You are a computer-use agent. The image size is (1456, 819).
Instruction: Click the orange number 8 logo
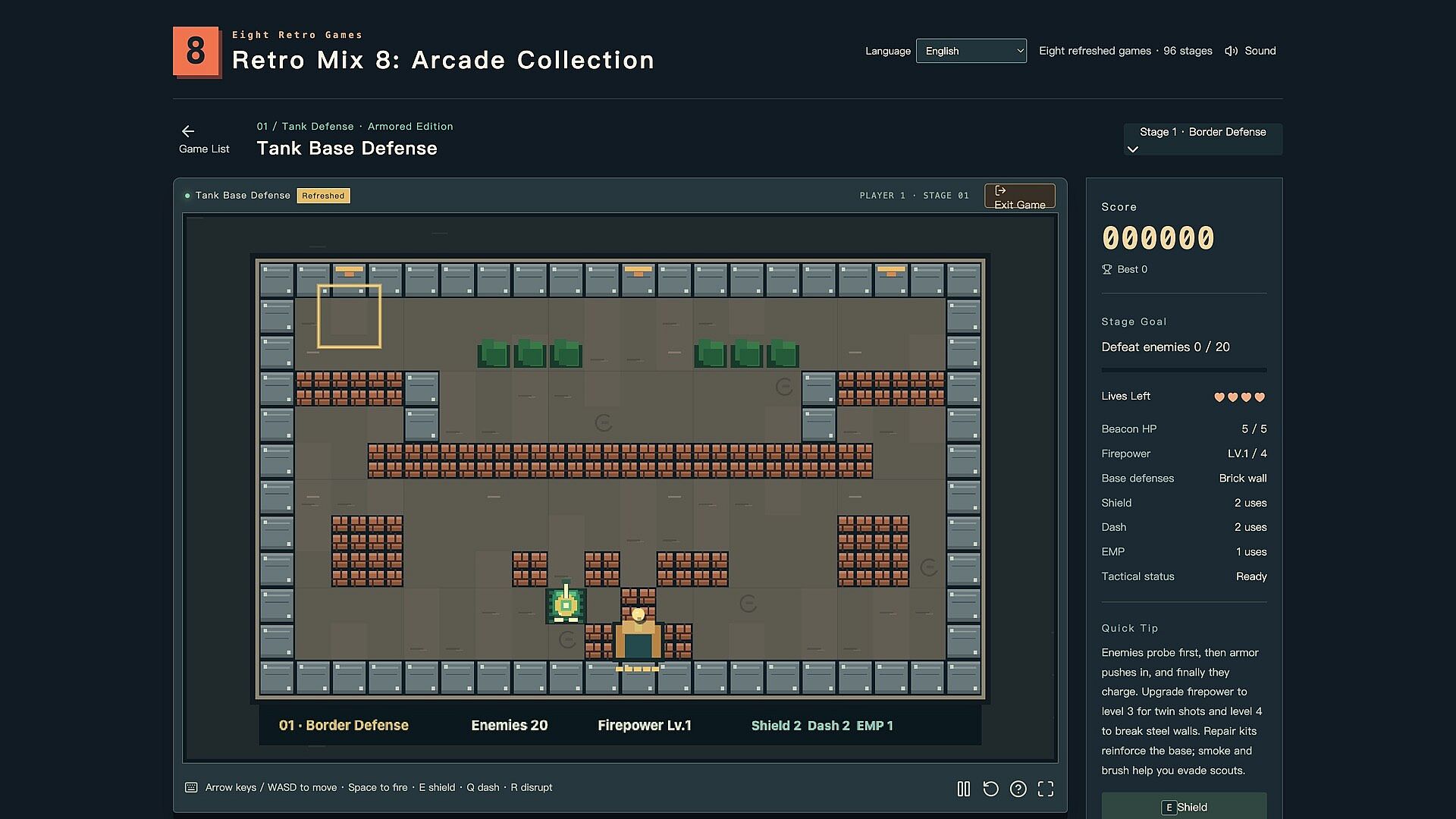click(196, 52)
